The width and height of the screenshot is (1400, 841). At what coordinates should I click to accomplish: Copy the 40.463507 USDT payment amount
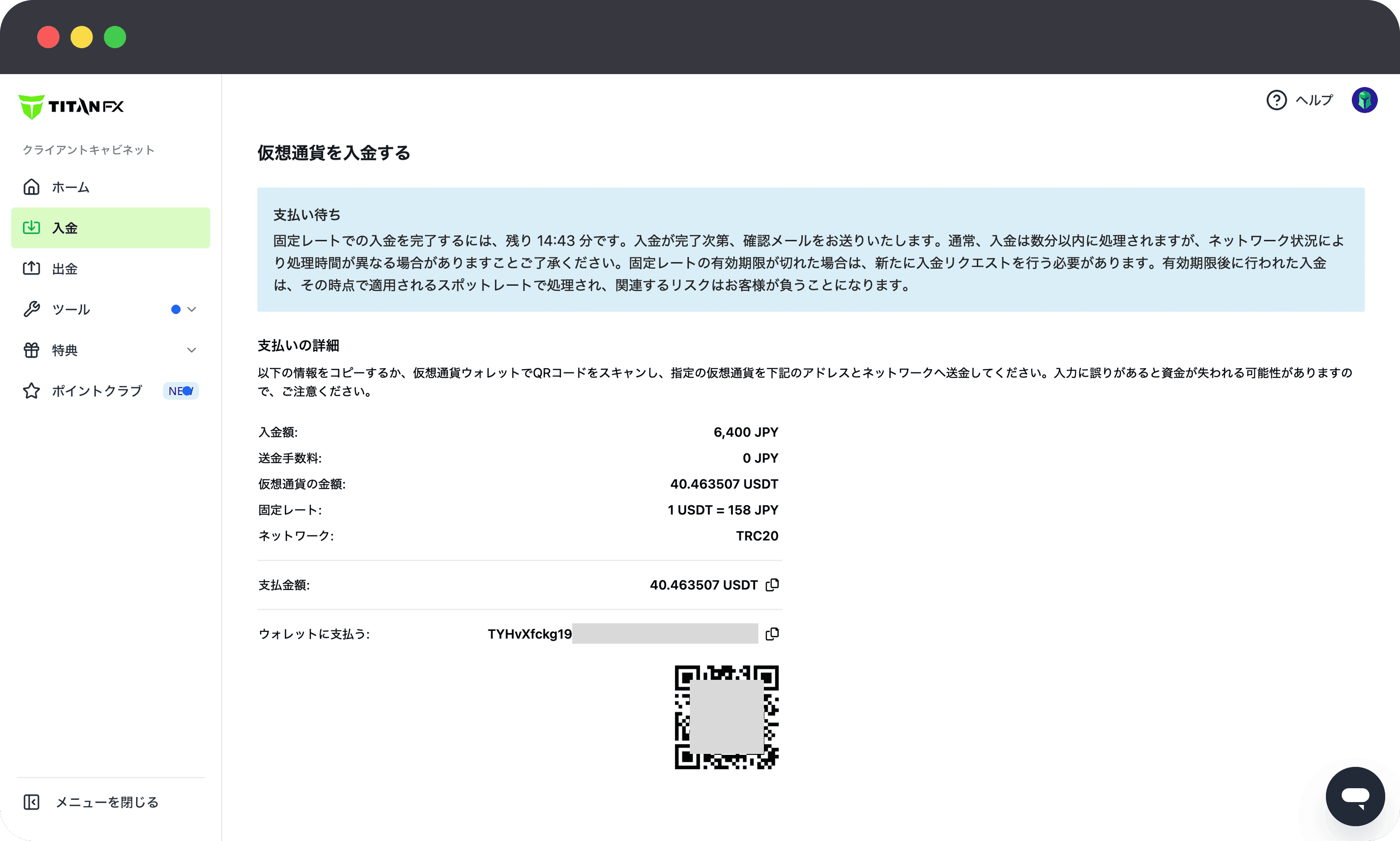772,585
